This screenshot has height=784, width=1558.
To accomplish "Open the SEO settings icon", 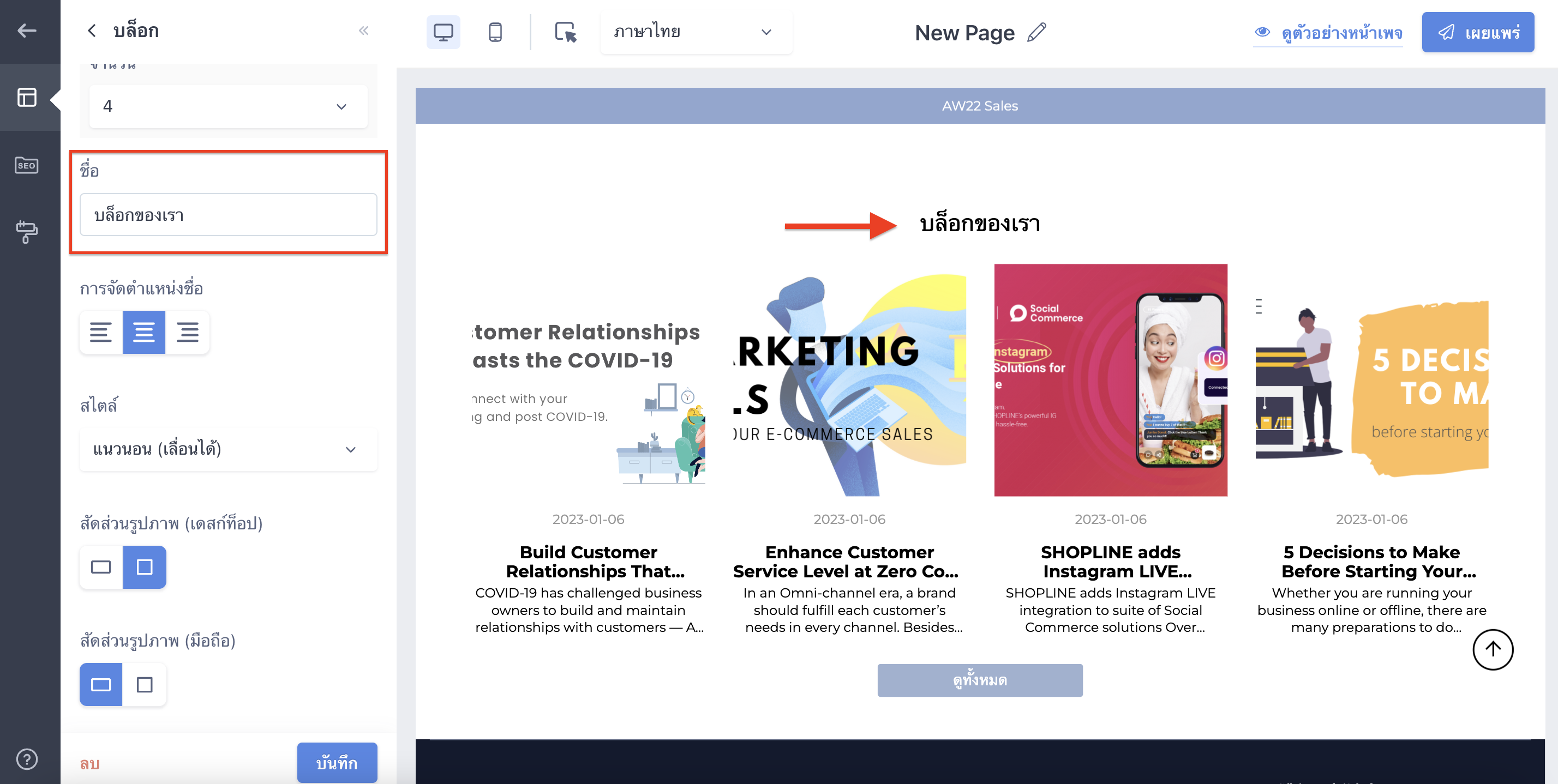I will pyautogui.click(x=27, y=165).
